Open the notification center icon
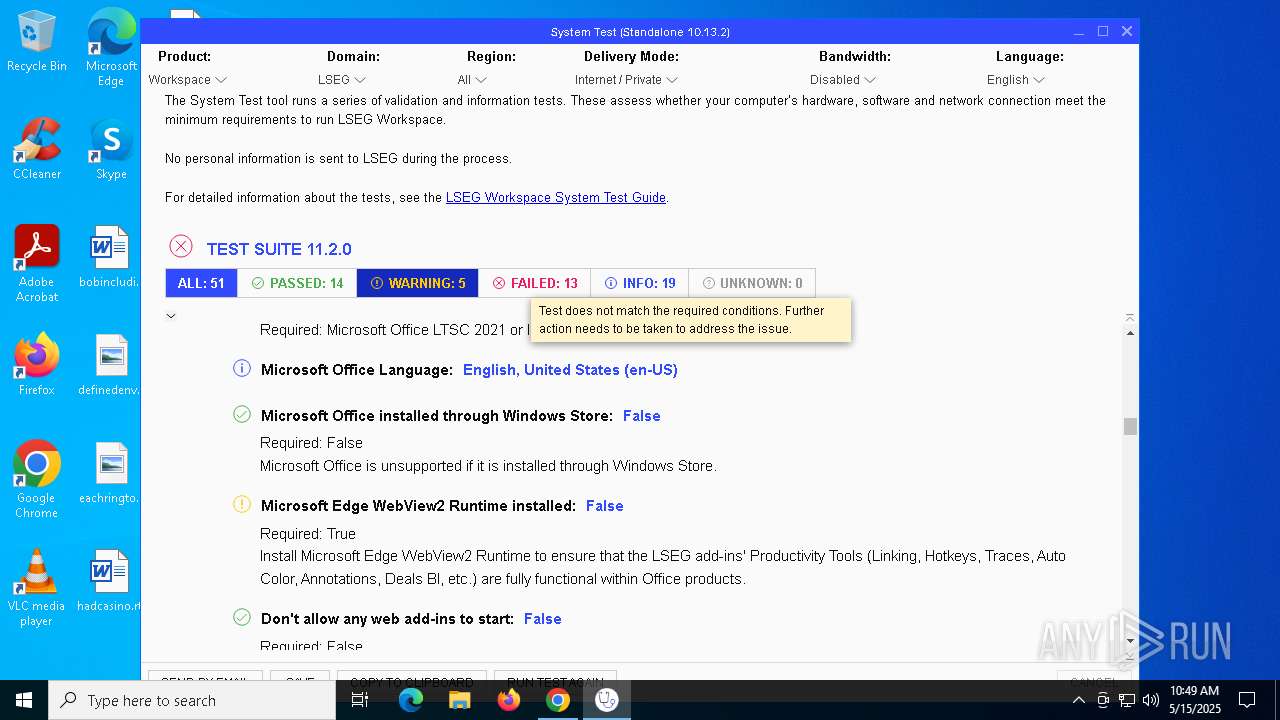 [x=1247, y=700]
